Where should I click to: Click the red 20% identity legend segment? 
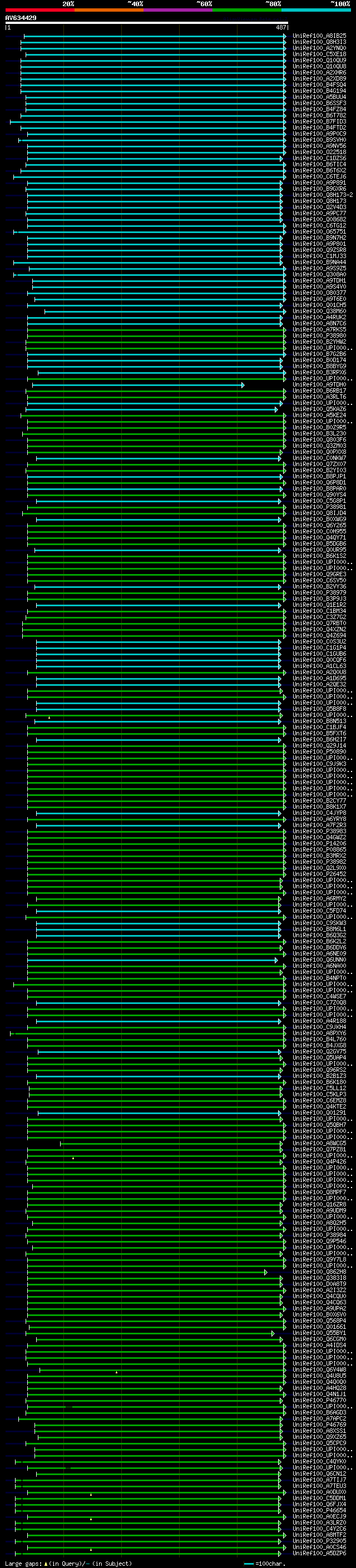[x=39, y=10]
